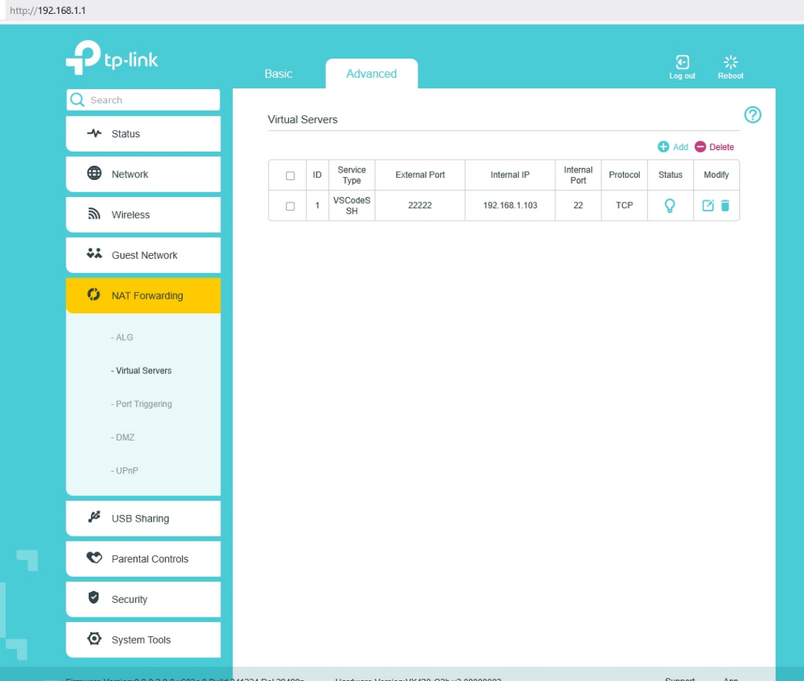Click the tp-link logo
This screenshot has height=681, width=804.
(112, 58)
